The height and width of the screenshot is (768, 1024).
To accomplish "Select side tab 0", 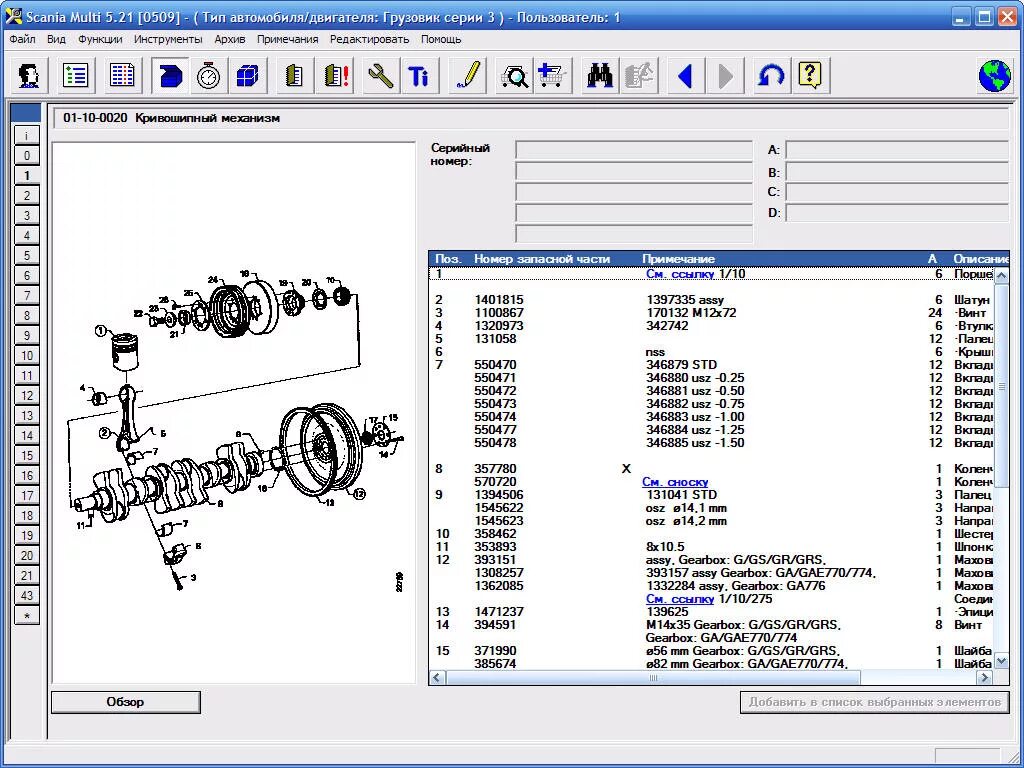I will (x=27, y=155).
